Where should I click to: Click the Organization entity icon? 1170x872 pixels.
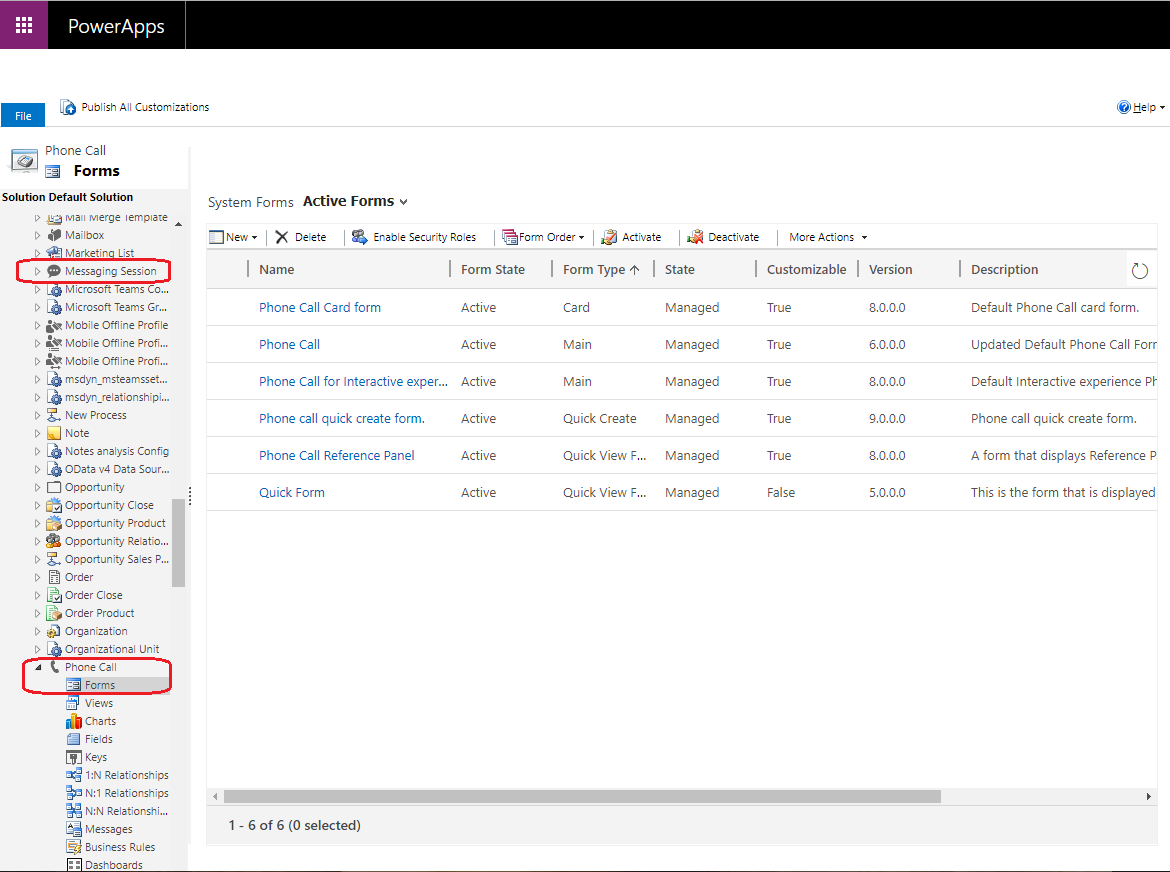54,631
